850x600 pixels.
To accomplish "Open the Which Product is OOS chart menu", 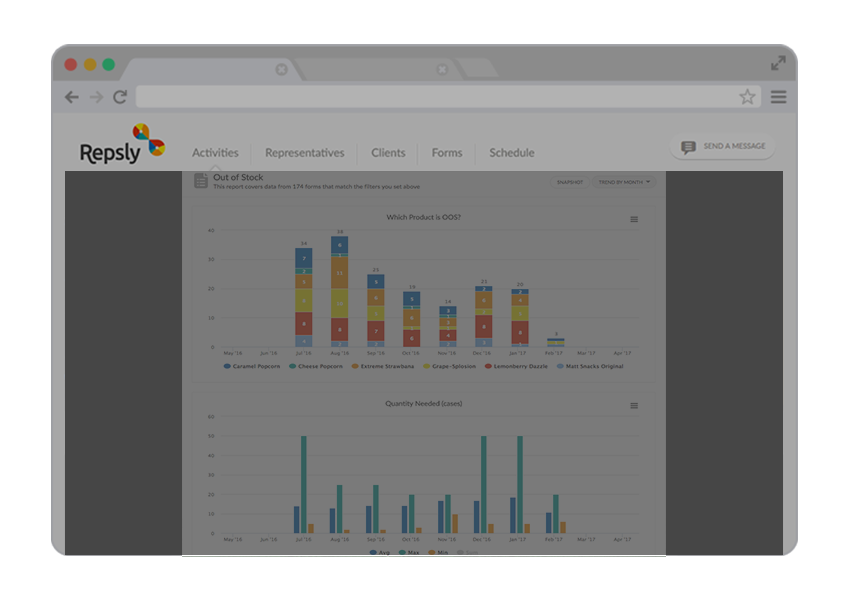I will 636,221.
